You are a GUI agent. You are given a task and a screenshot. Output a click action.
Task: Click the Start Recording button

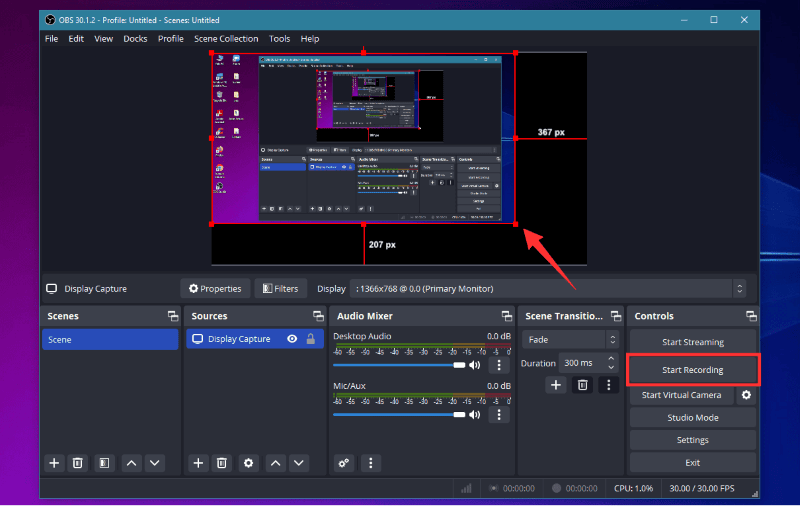coord(692,370)
